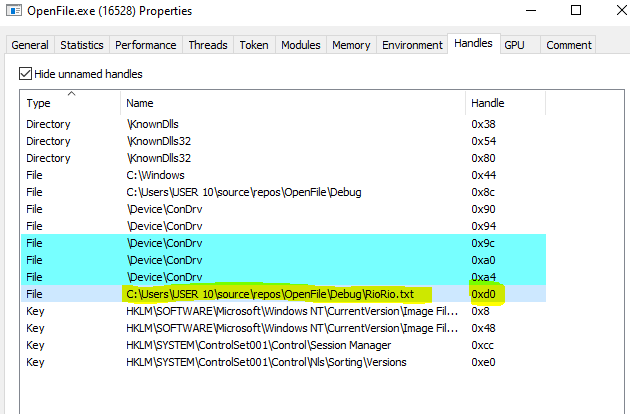Viewport: 630px width, 414px height.
Task: Open the Modules tab
Action: point(301,45)
